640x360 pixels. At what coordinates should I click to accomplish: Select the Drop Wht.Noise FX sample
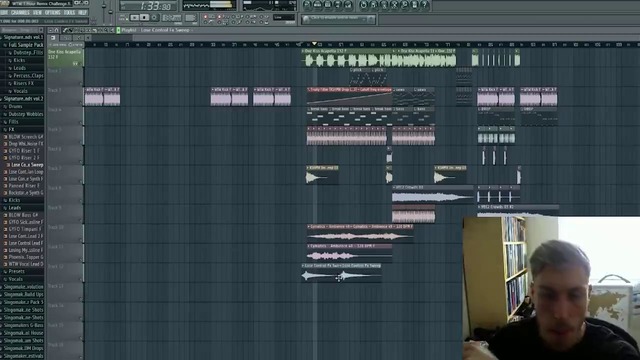(x=24, y=144)
